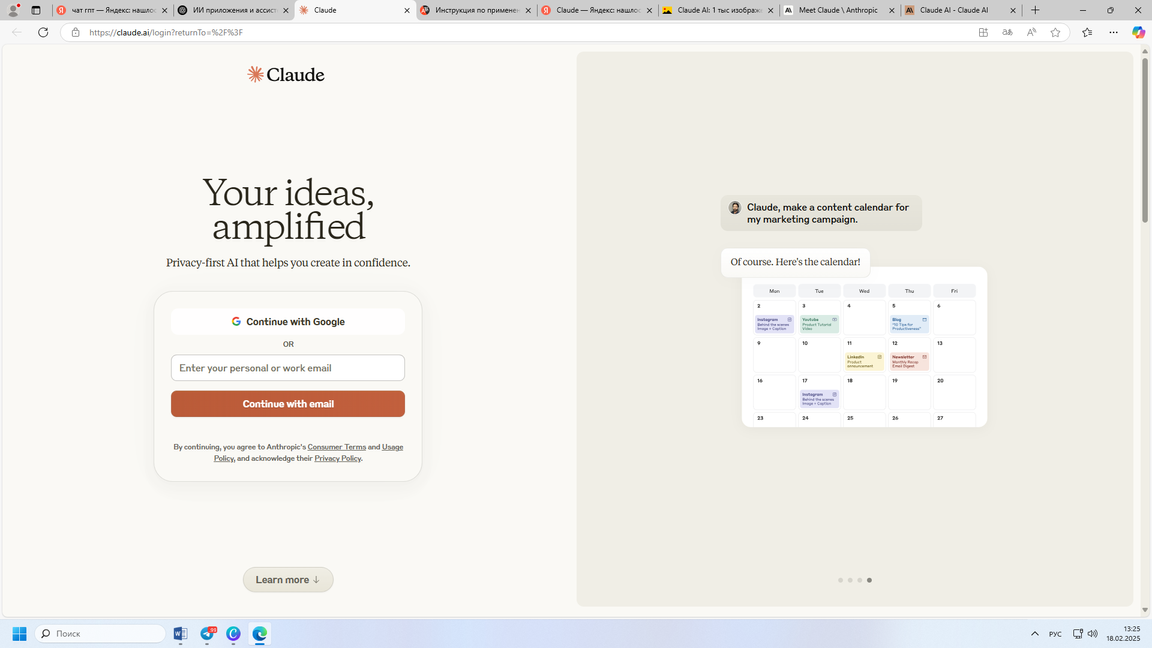Click the Copilot icon in Edge toolbar
Viewport: 1152px width, 648px height.
pyautogui.click(x=1138, y=32)
